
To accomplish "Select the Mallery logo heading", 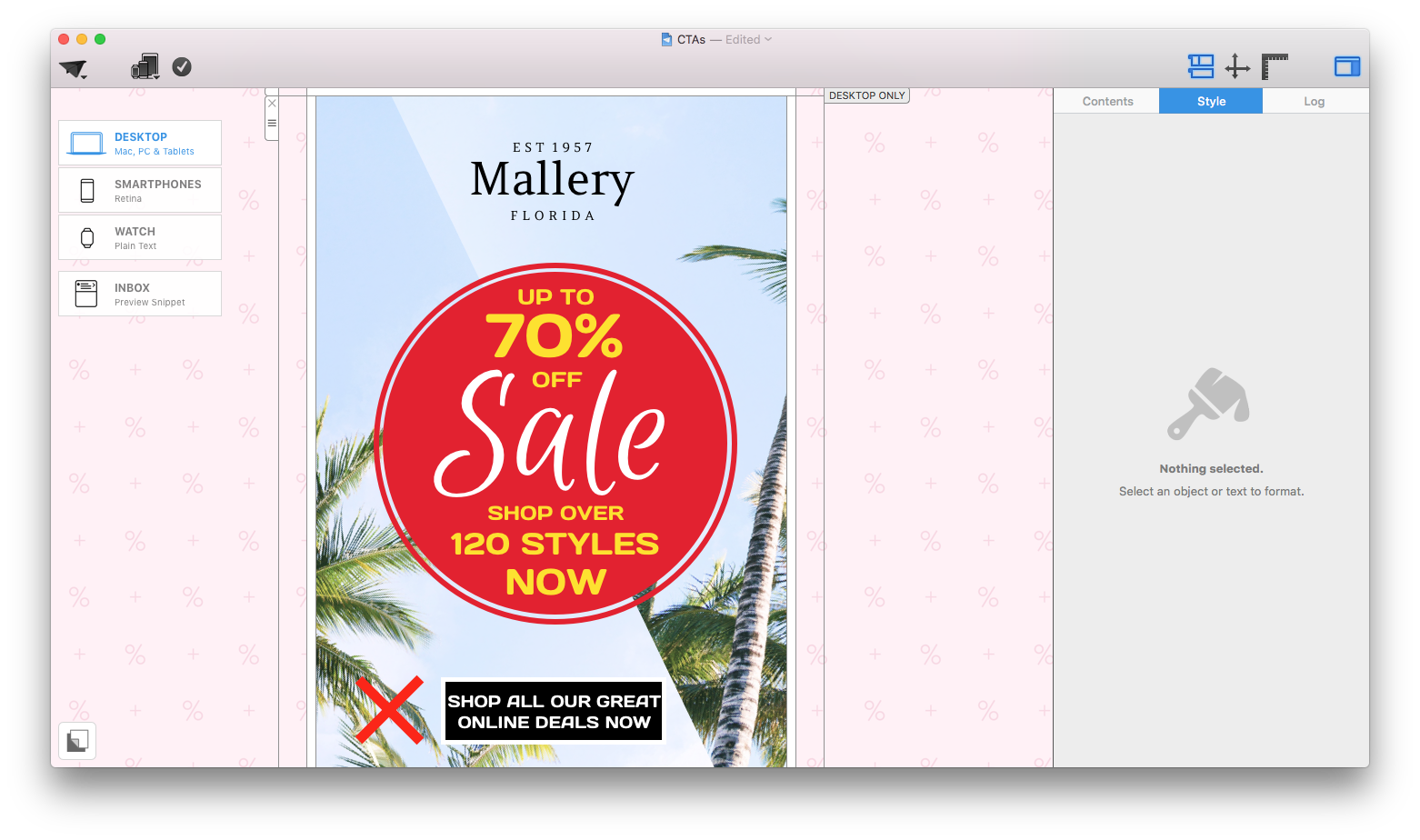I will pyautogui.click(x=552, y=180).
